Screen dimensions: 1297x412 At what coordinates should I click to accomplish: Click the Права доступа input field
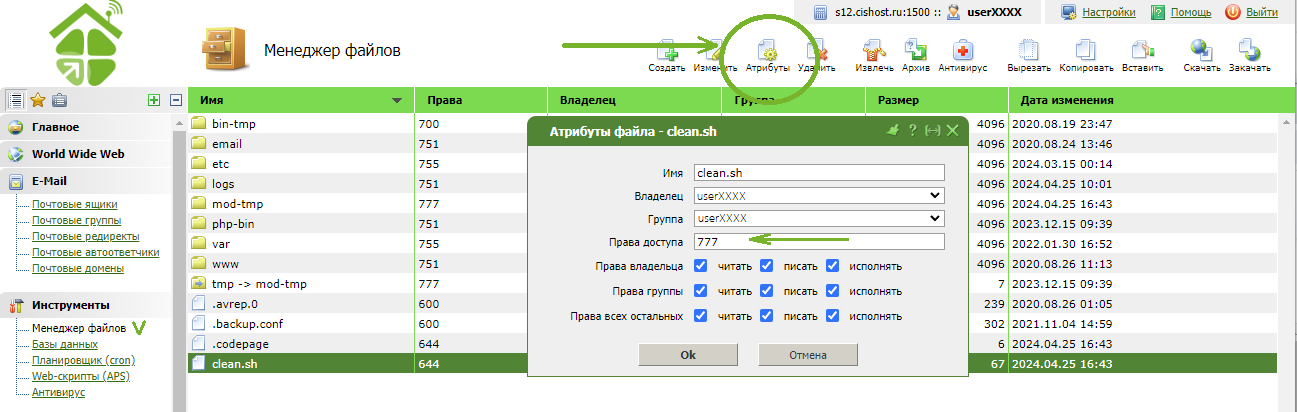[819, 242]
